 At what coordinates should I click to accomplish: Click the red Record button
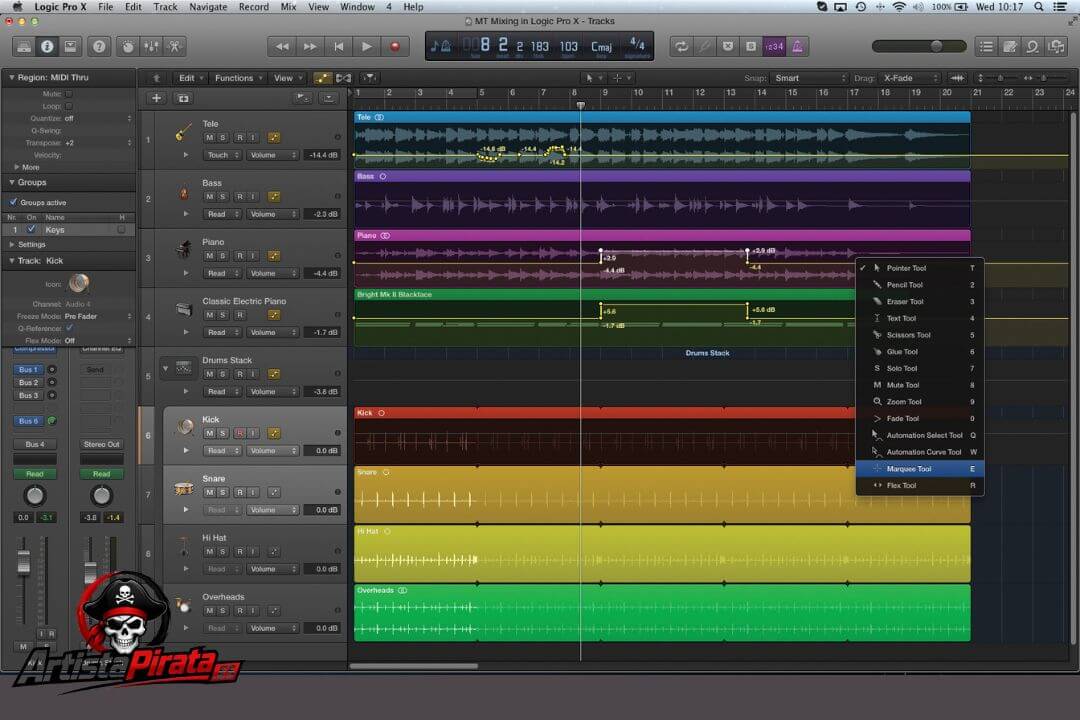point(395,47)
